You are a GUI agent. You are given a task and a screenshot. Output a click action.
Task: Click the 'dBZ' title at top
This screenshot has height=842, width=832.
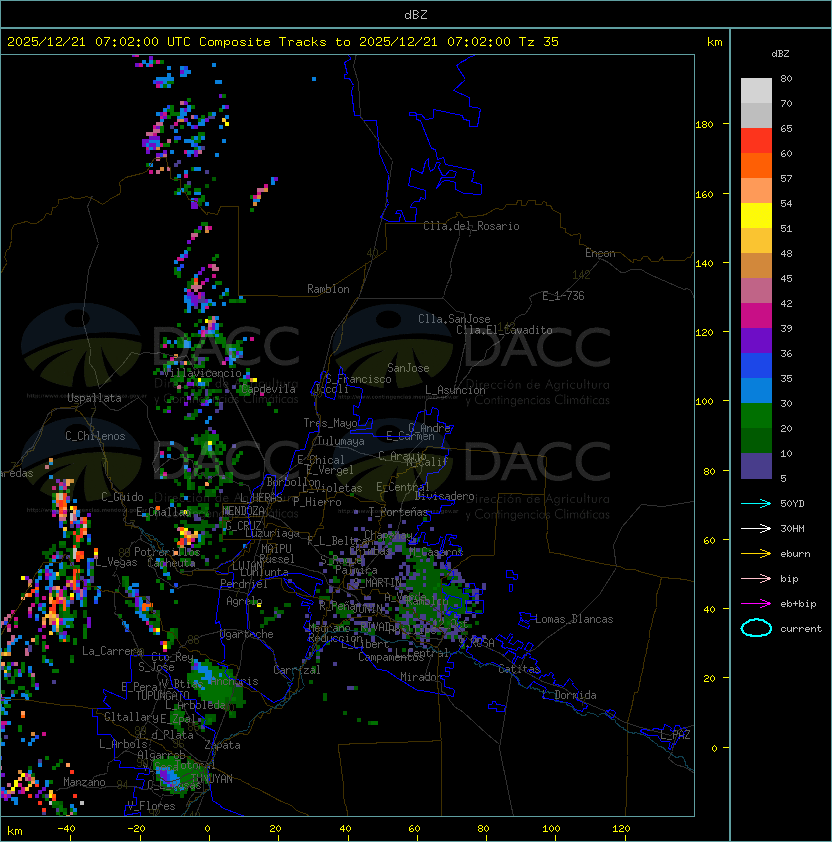(x=416, y=14)
